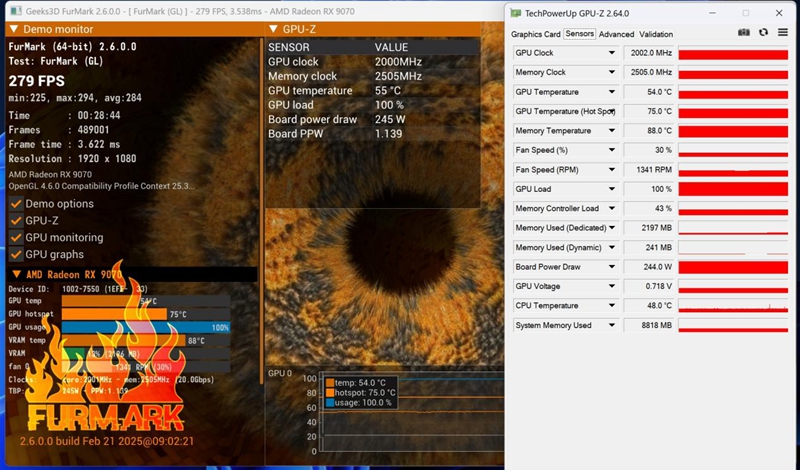The height and width of the screenshot is (470, 800).
Task: Click the GPU Clock value 2002.0 MHz
Action: [648, 53]
